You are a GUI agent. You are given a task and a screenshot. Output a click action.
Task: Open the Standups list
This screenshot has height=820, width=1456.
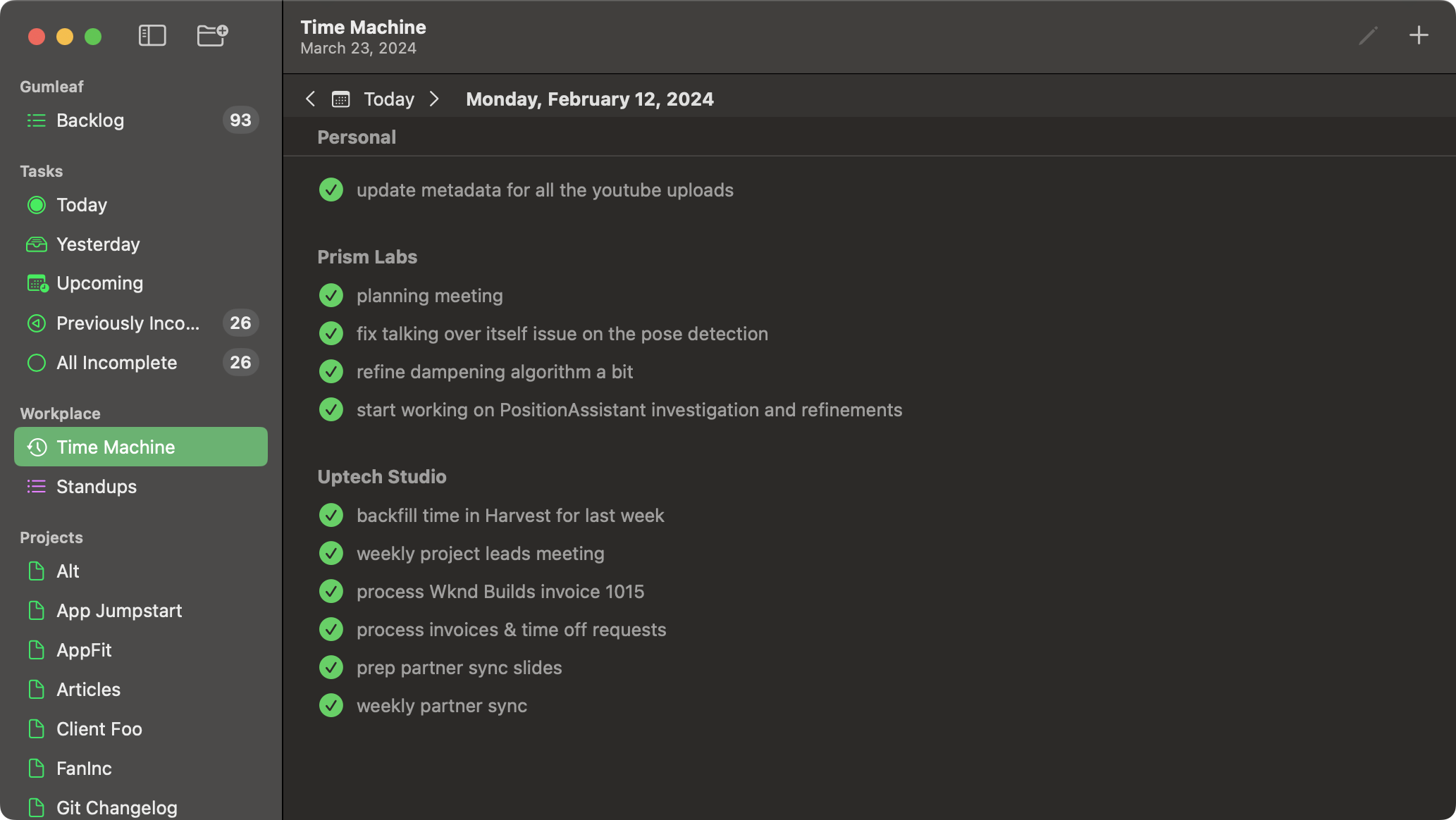(x=97, y=487)
